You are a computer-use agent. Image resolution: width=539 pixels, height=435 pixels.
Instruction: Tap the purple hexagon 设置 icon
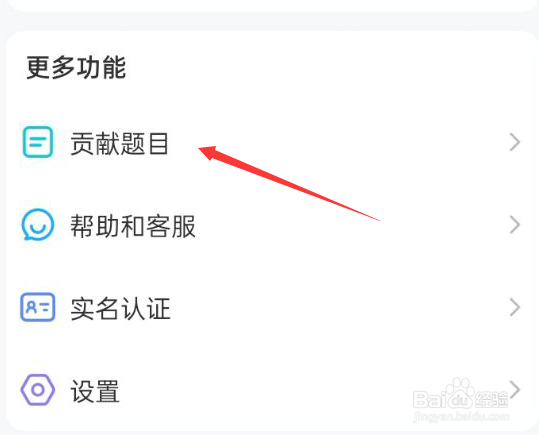click(x=38, y=390)
